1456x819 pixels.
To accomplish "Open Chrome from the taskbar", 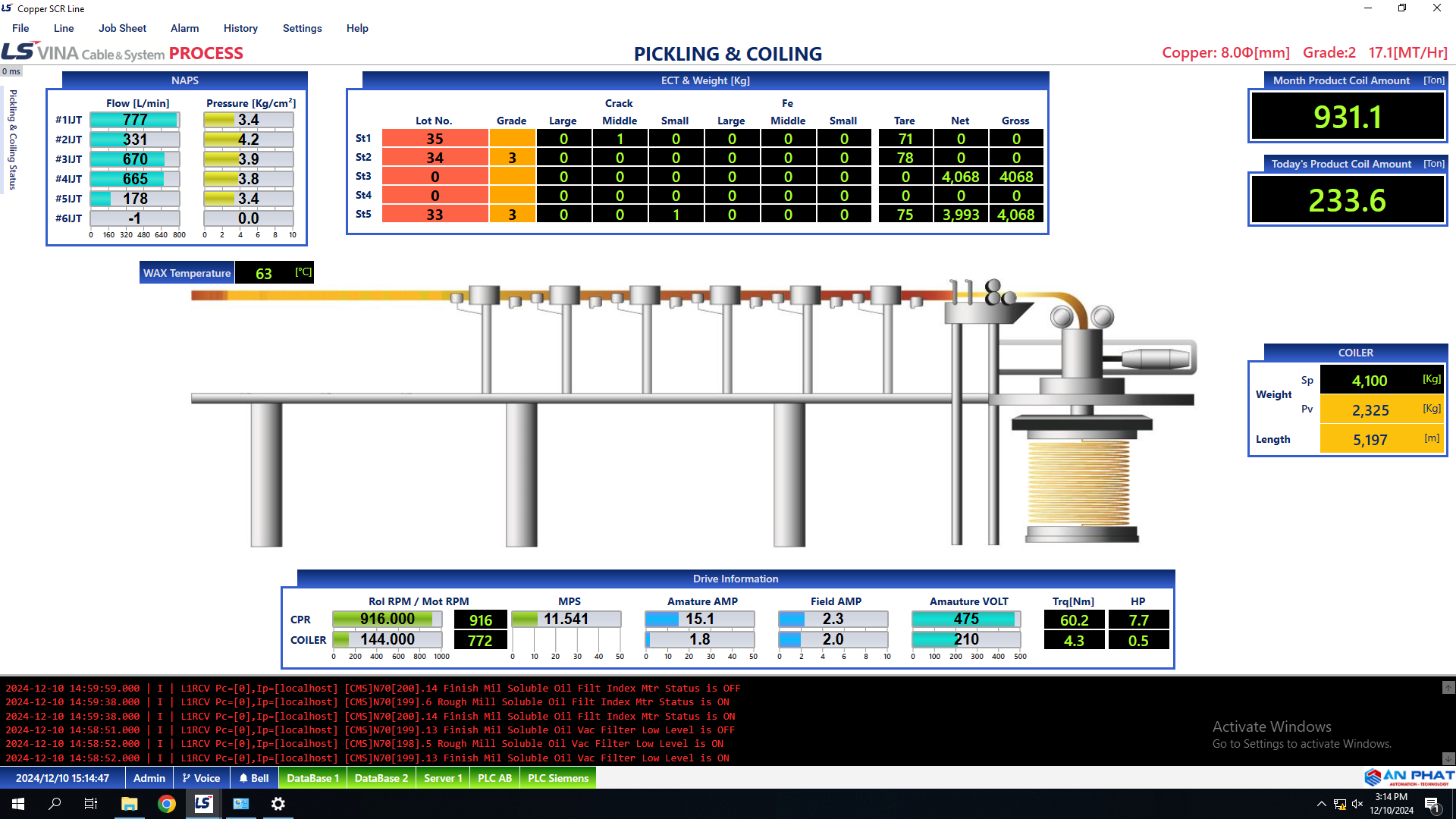I will pos(166,804).
